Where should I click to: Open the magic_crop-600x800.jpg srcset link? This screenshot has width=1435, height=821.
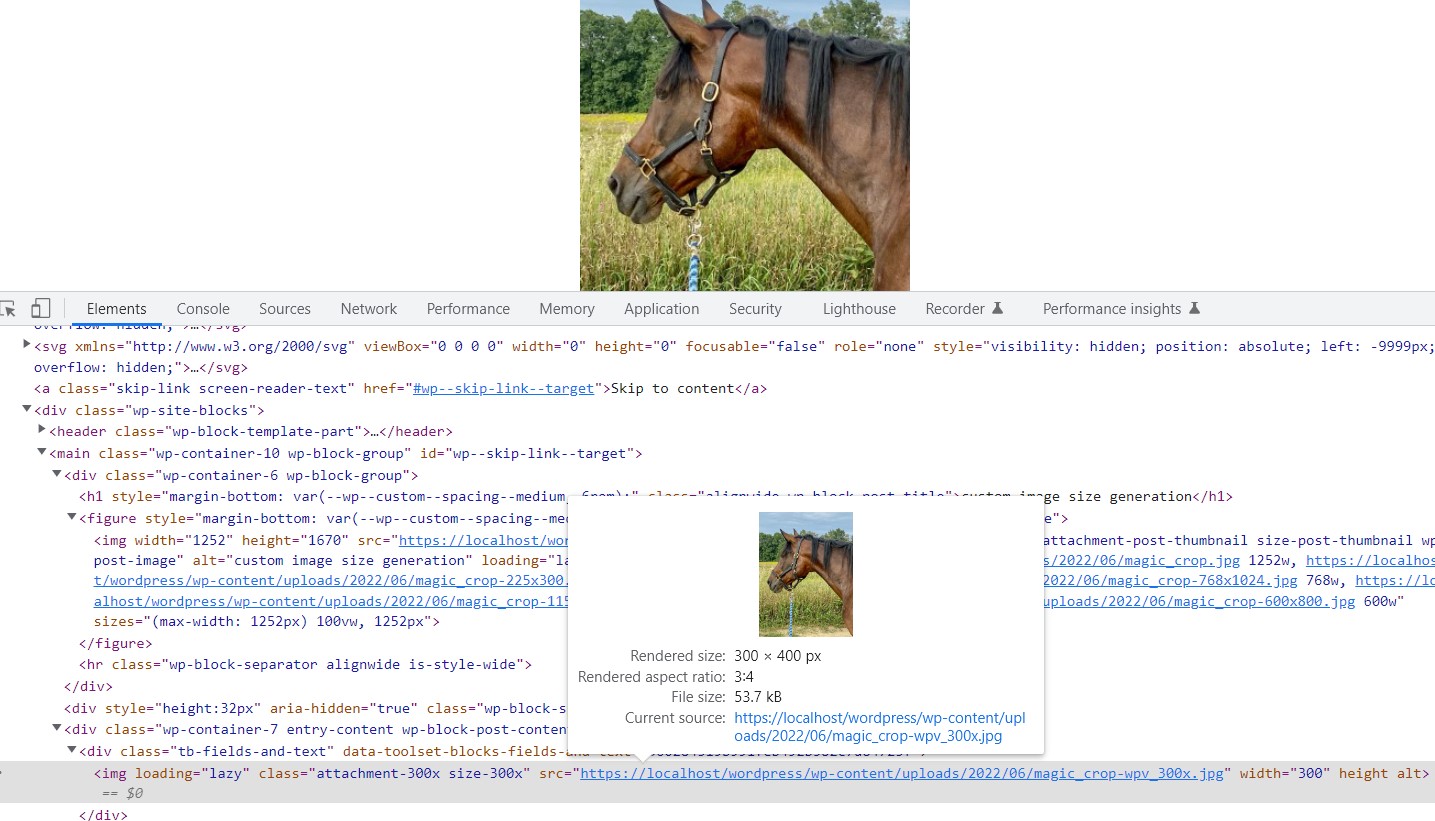(1199, 601)
